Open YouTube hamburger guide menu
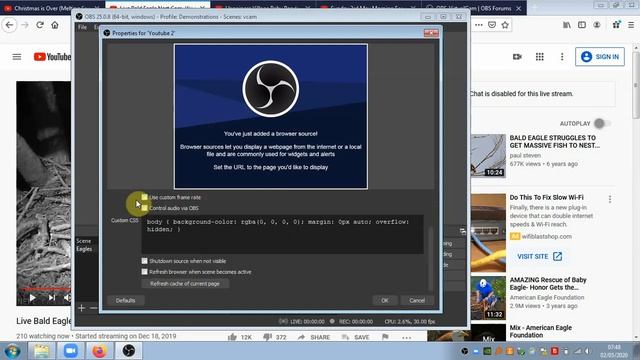This screenshot has width=640, height=360. click(x=17, y=57)
